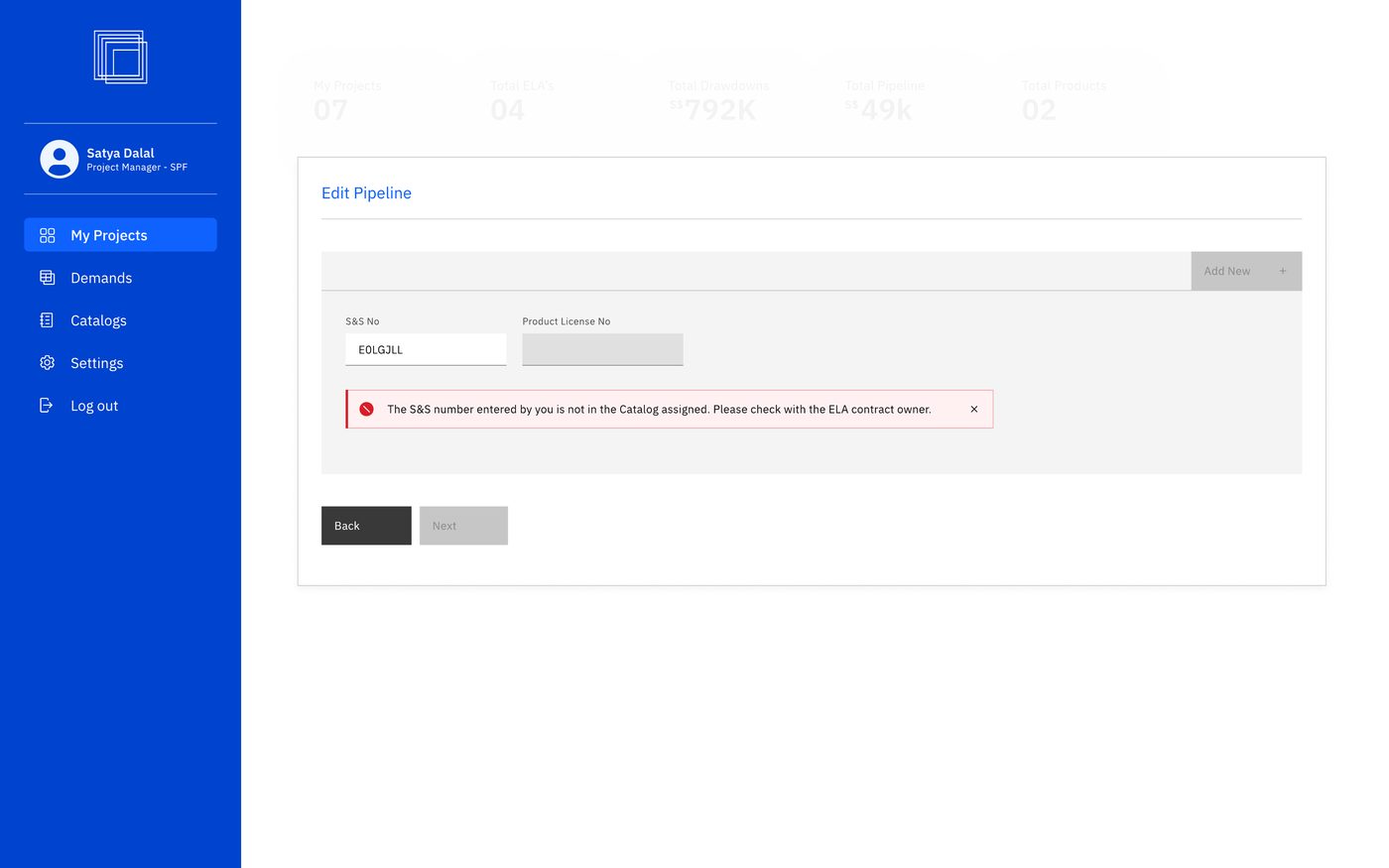Click the Settings gear icon
This screenshot has height=868, width=1389.
pyautogui.click(x=47, y=363)
